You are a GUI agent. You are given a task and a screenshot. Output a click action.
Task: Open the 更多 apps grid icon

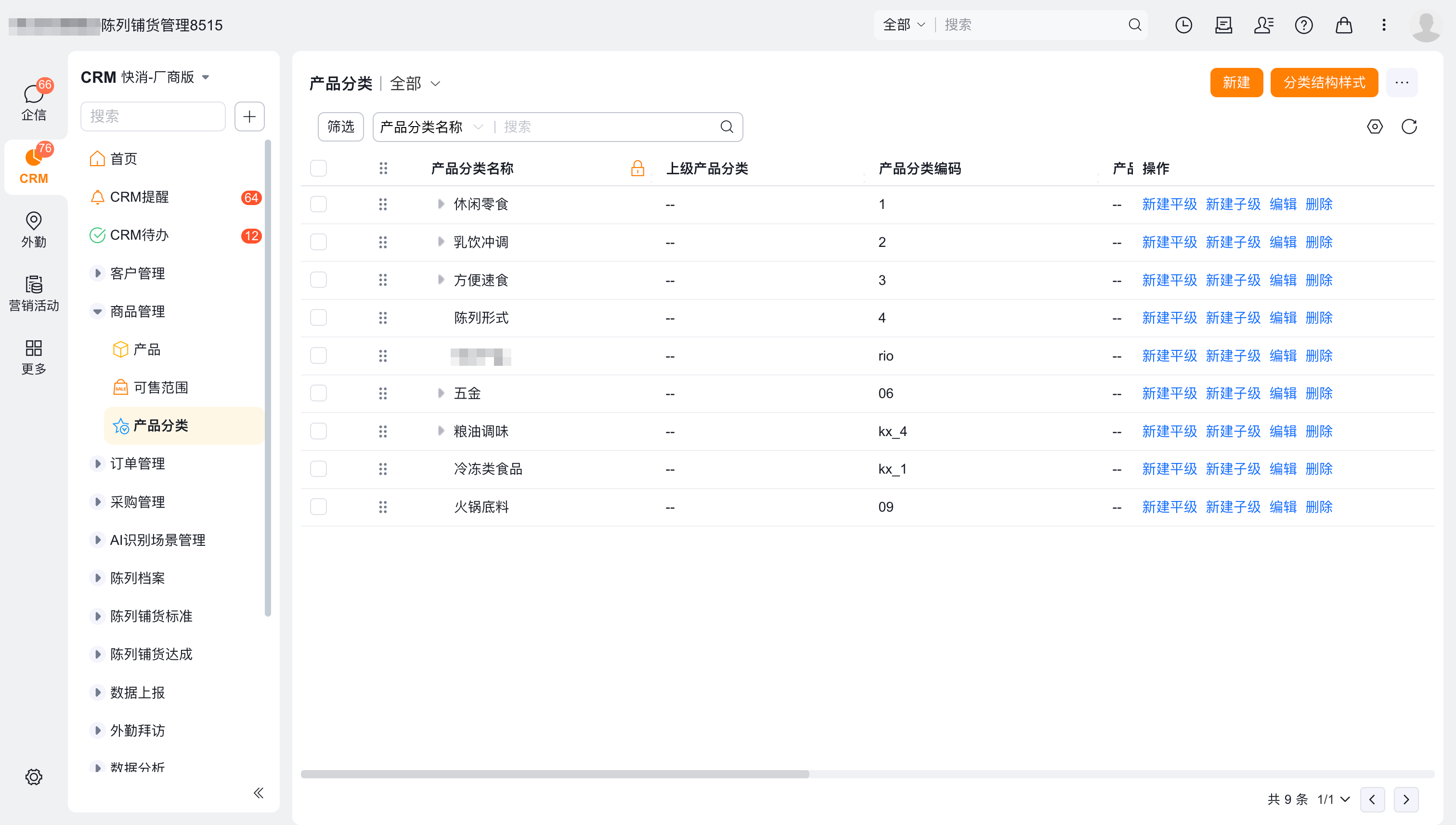tap(34, 356)
